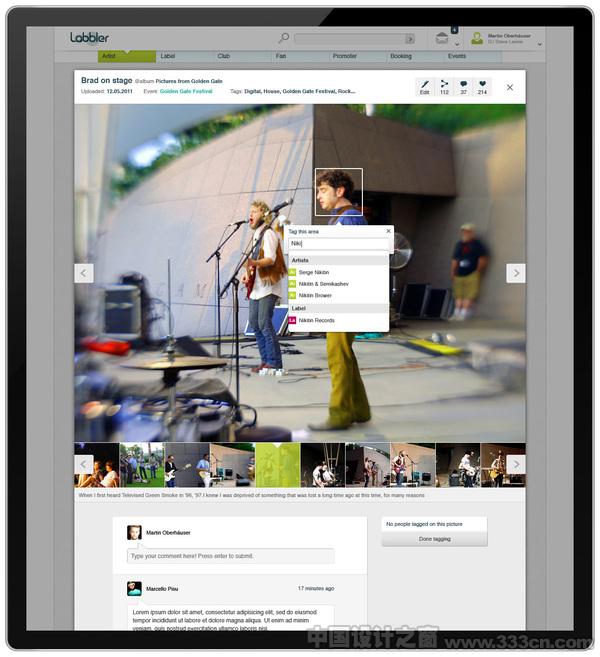
Task: Switch to the Artist tab
Action: pos(127,56)
